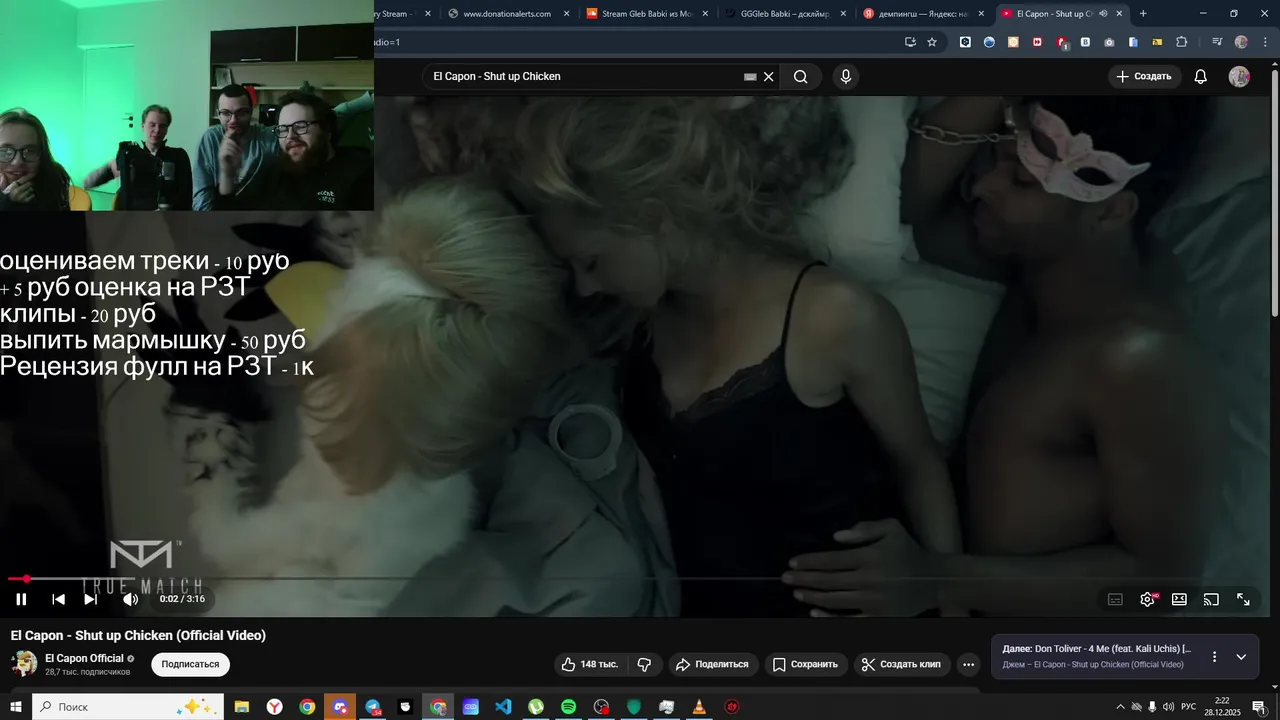Viewport: 1280px width, 720px height.
Task: Click the taskbar Поиск search box
Action: (x=128, y=707)
